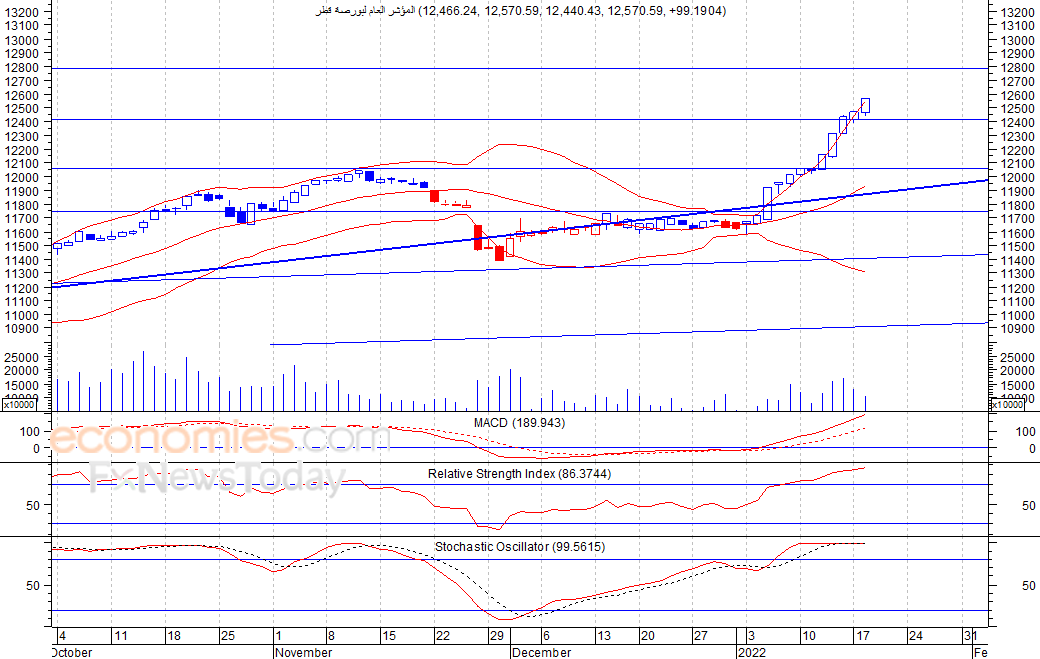This screenshot has height=659, width=1040.
Task: Click the 12400 level on left price axis
Action: click(x=21, y=122)
